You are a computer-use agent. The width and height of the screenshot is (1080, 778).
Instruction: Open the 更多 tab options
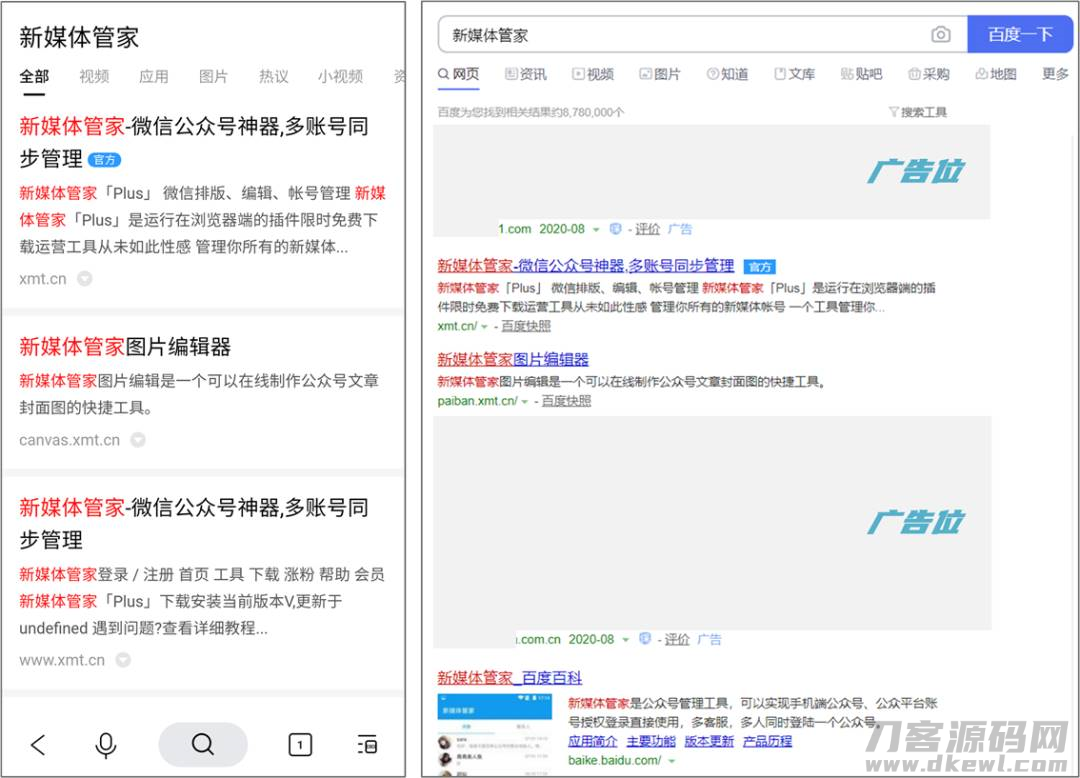pyautogui.click(x=1055, y=74)
